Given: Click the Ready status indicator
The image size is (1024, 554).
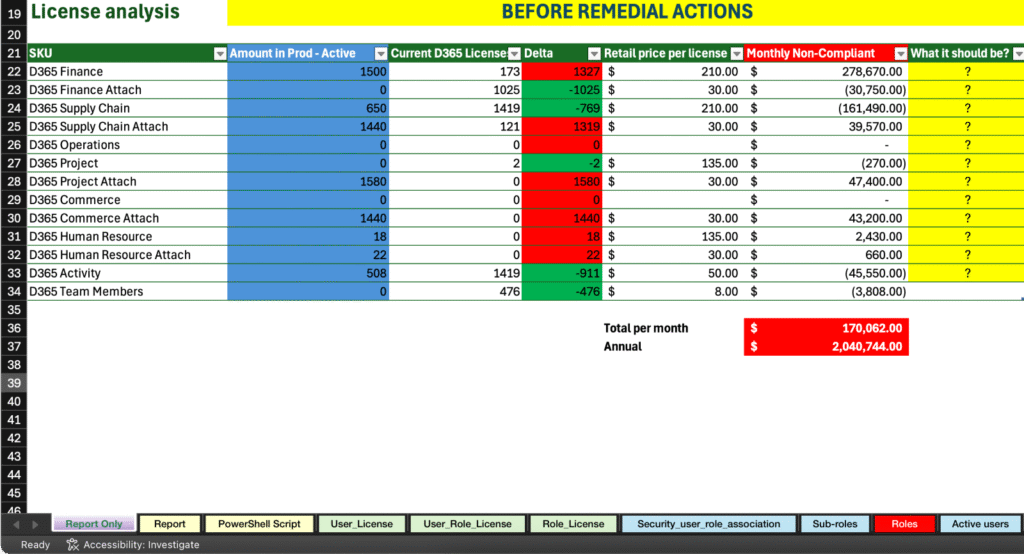Looking at the screenshot, I should coord(35,544).
